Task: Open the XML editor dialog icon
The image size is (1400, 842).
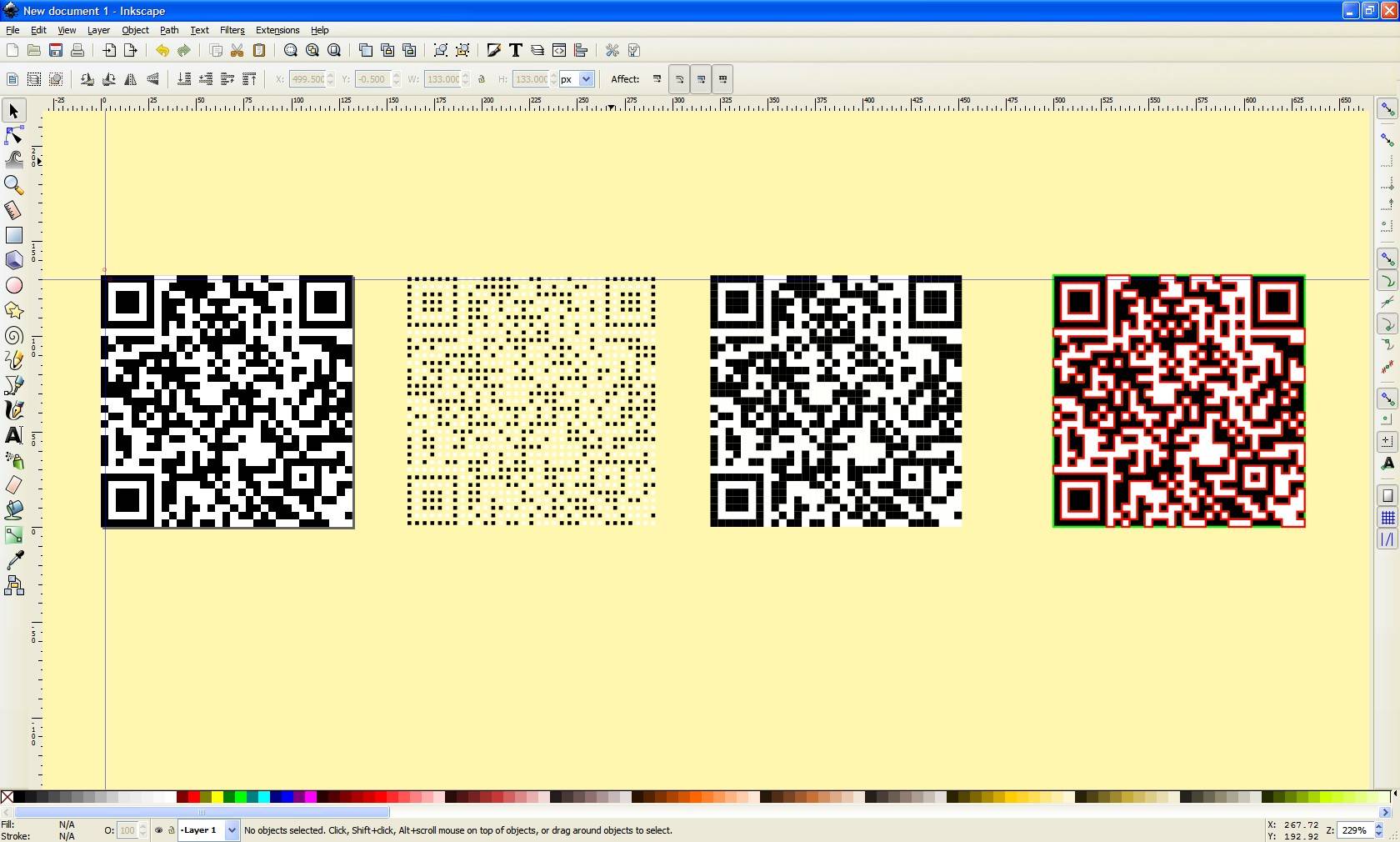Action: click(x=559, y=51)
